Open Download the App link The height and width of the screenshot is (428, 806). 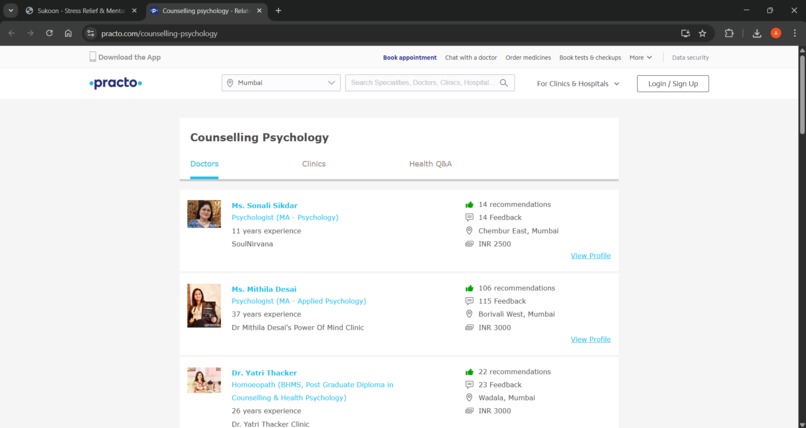130,57
